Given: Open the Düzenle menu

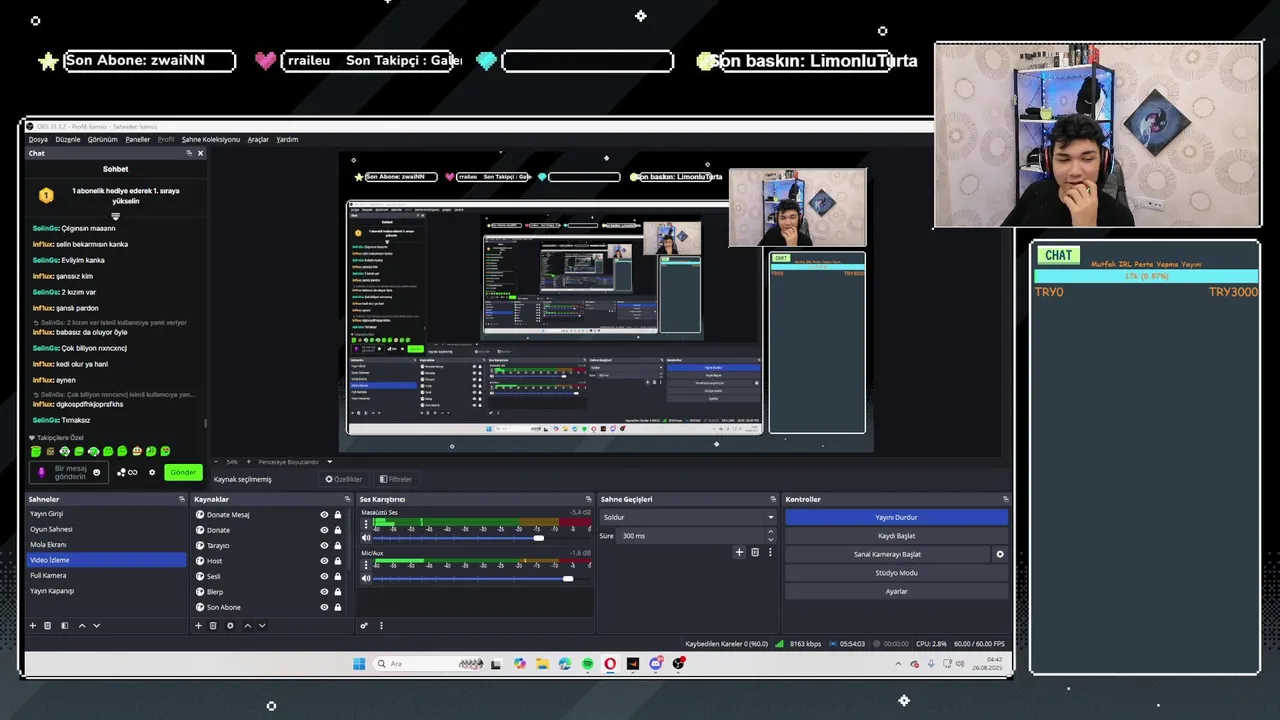Looking at the screenshot, I should (68, 139).
